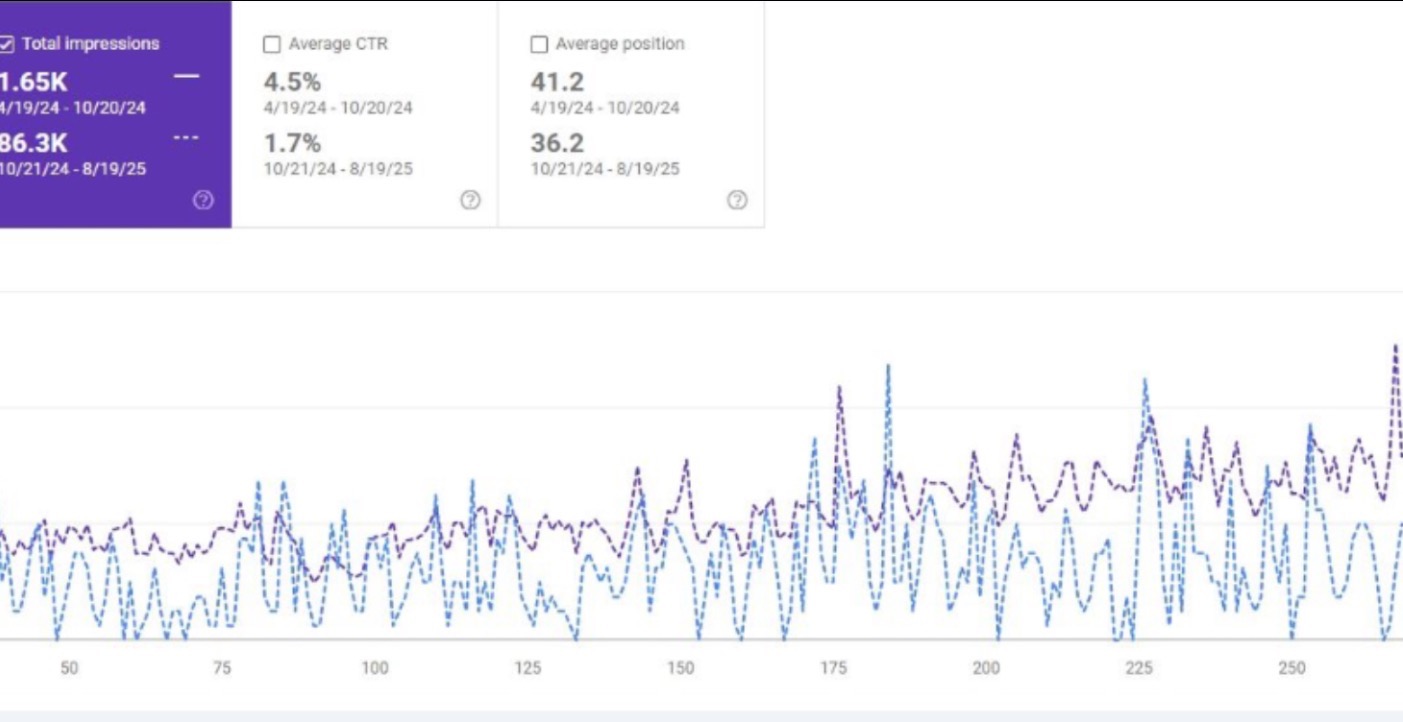Click the 100 mark on x-axis
1403x722 pixels.
[374, 668]
